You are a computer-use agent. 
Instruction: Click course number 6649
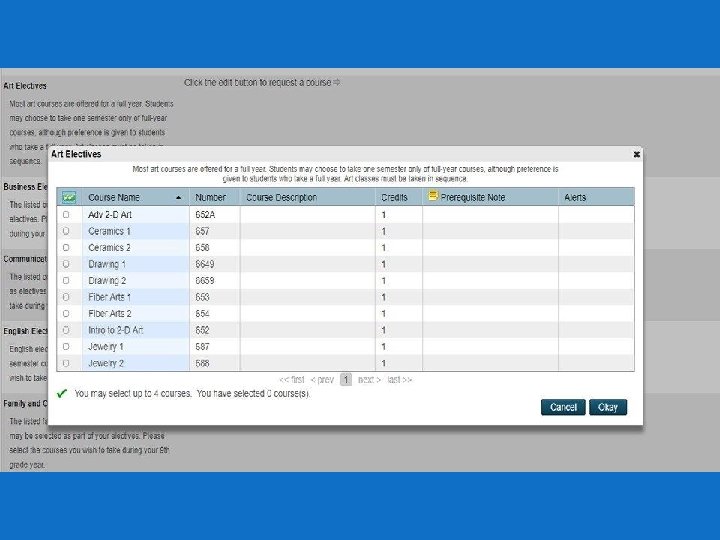(x=205, y=264)
